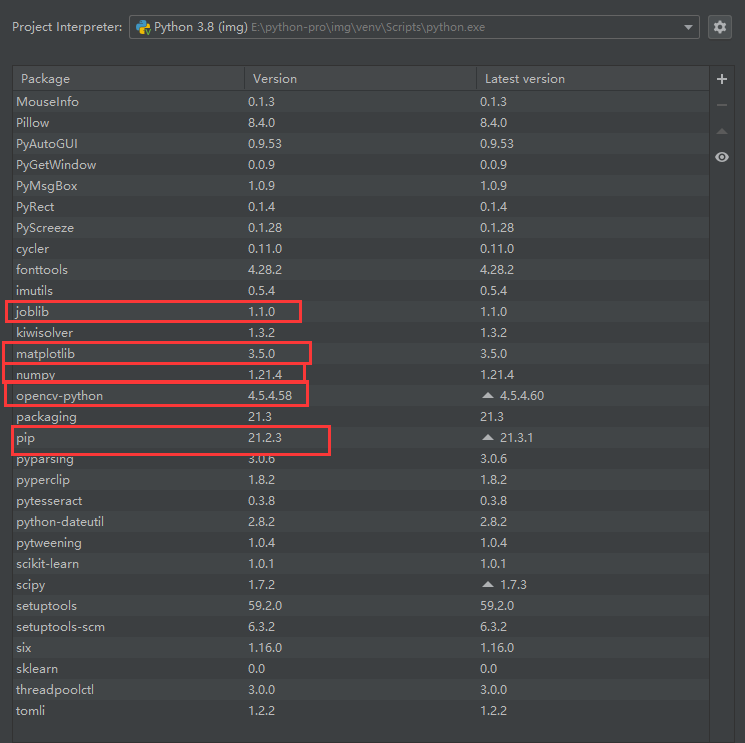Select the pyperclip package row
This screenshot has width=745, height=743.
[x=361, y=479]
